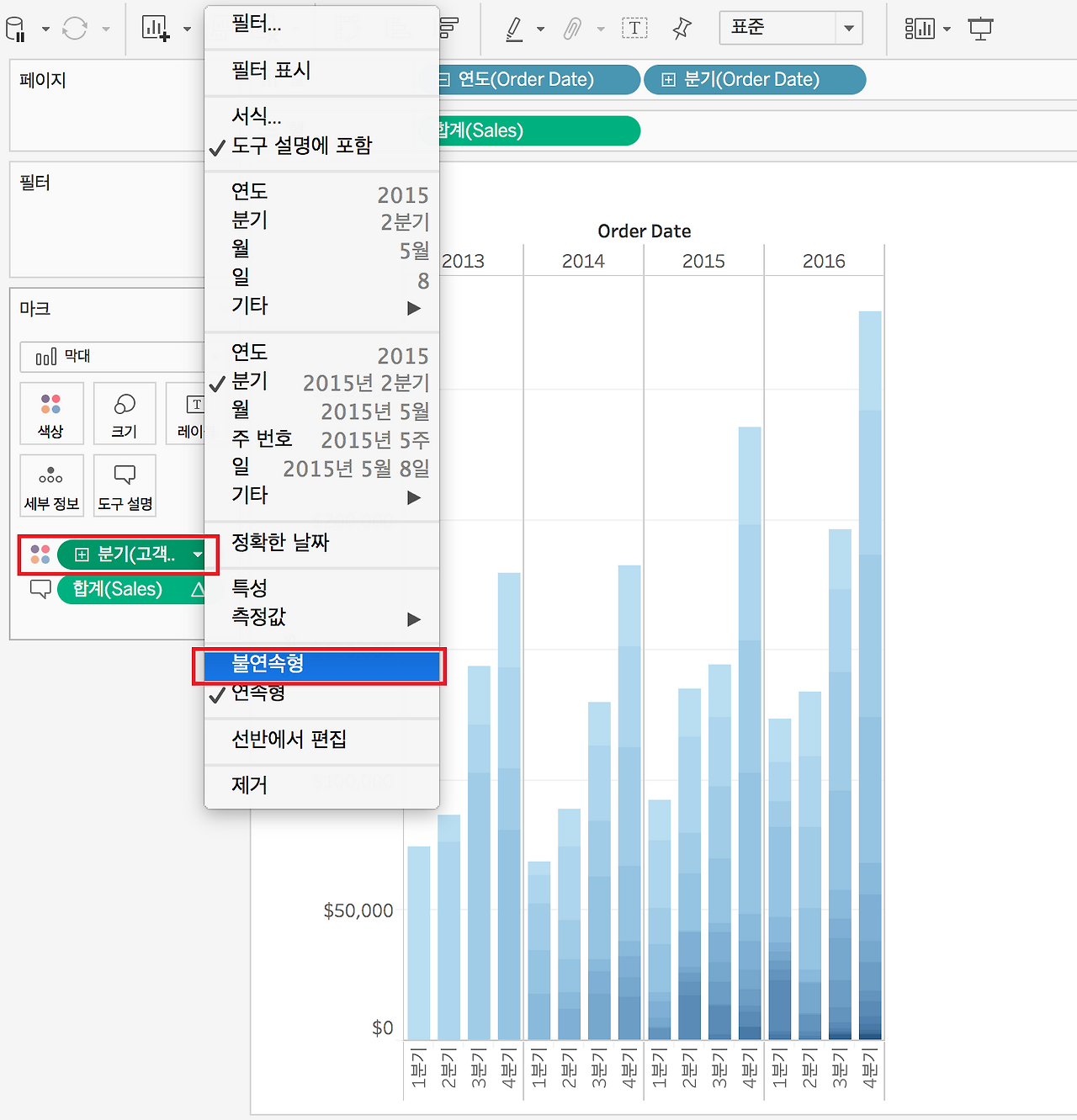Click the 연도(Order Date) pill on the shelf
This screenshot has height=1120, width=1077.
536,80
